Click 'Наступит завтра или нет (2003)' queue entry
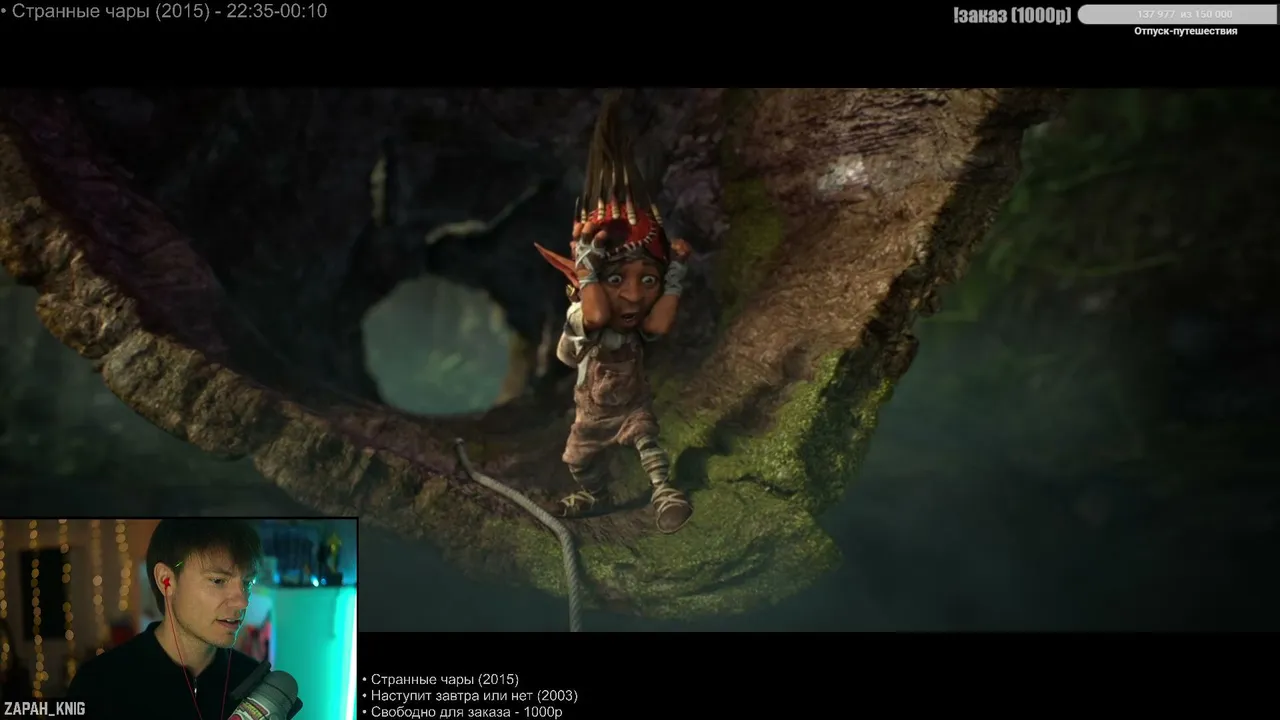Screen dimensions: 1280x720 [x=474, y=696]
